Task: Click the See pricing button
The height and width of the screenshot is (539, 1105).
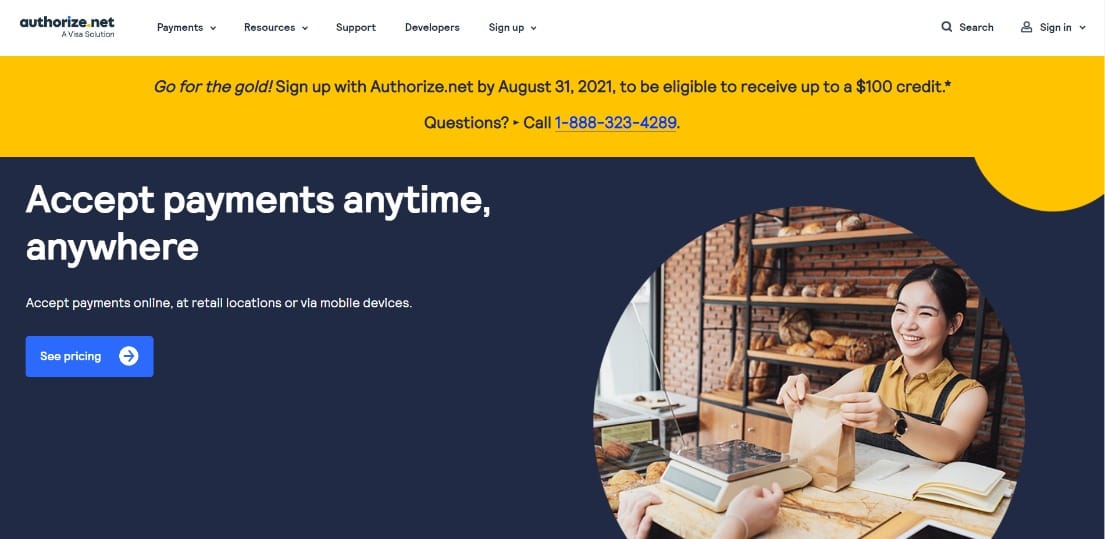Action: coord(89,356)
